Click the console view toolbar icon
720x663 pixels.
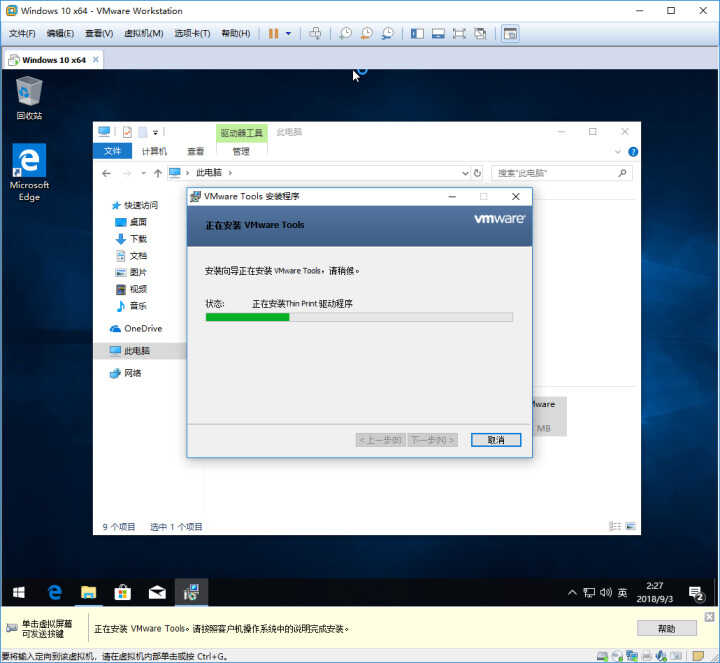coord(510,34)
